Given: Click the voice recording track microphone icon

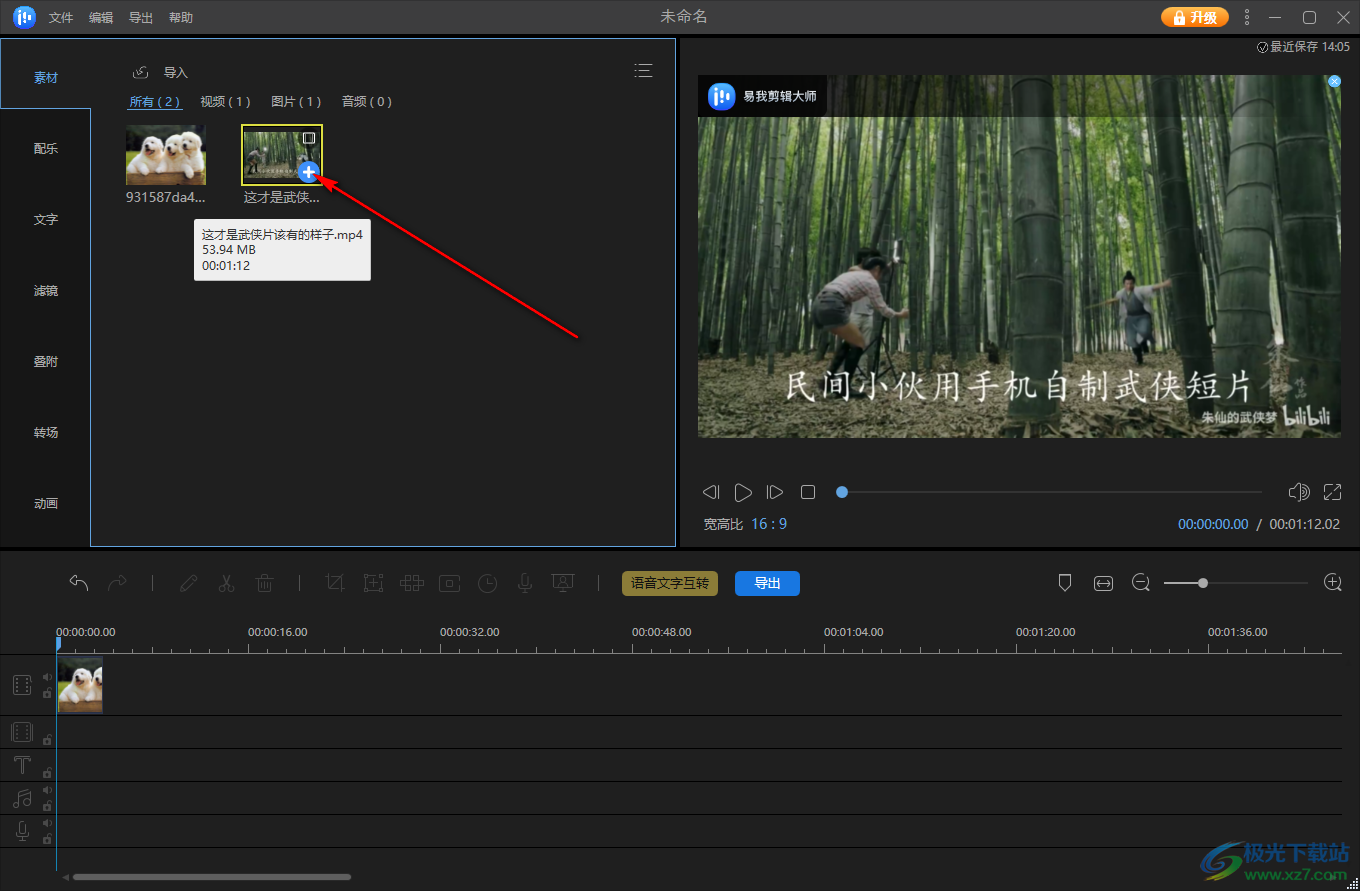Looking at the screenshot, I should [x=22, y=831].
